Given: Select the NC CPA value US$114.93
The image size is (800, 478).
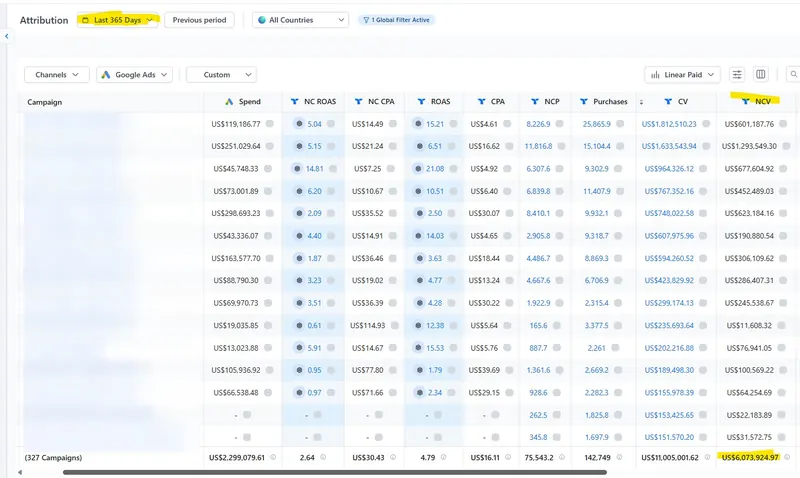Looking at the screenshot, I should (x=367, y=325).
